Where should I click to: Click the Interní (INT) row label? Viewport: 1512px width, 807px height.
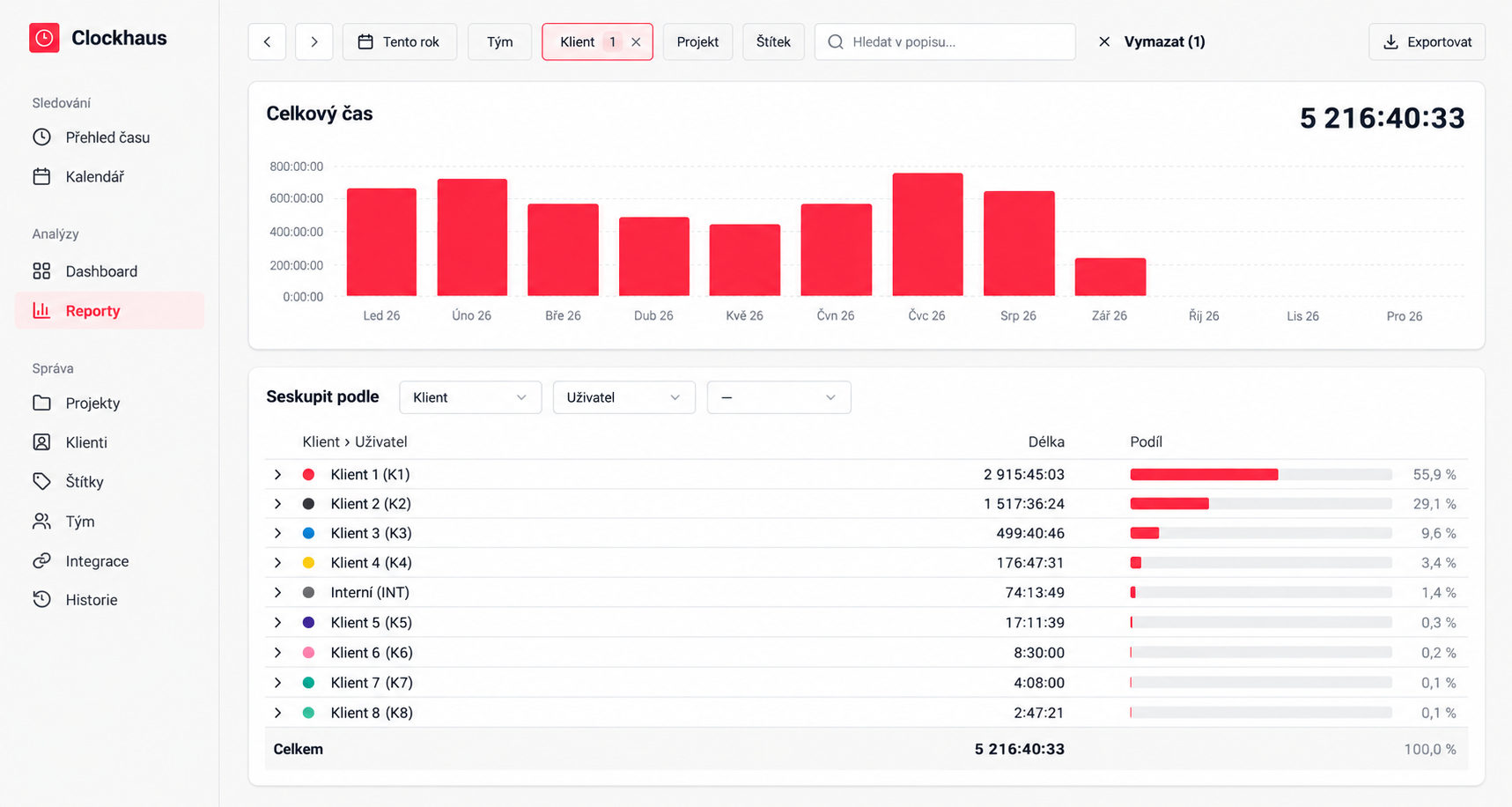(370, 593)
